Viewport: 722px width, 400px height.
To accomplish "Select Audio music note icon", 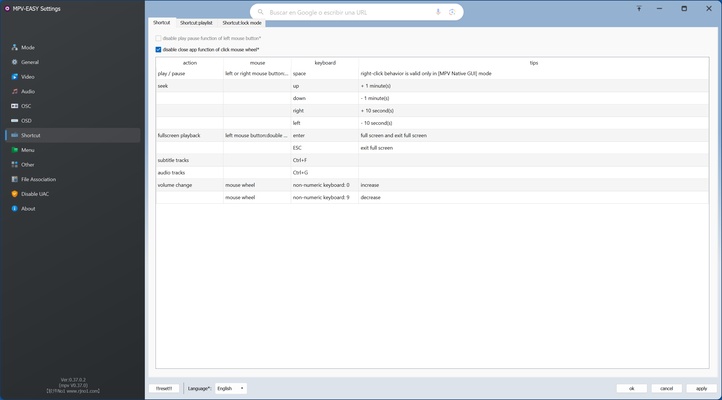I will click(x=14, y=92).
